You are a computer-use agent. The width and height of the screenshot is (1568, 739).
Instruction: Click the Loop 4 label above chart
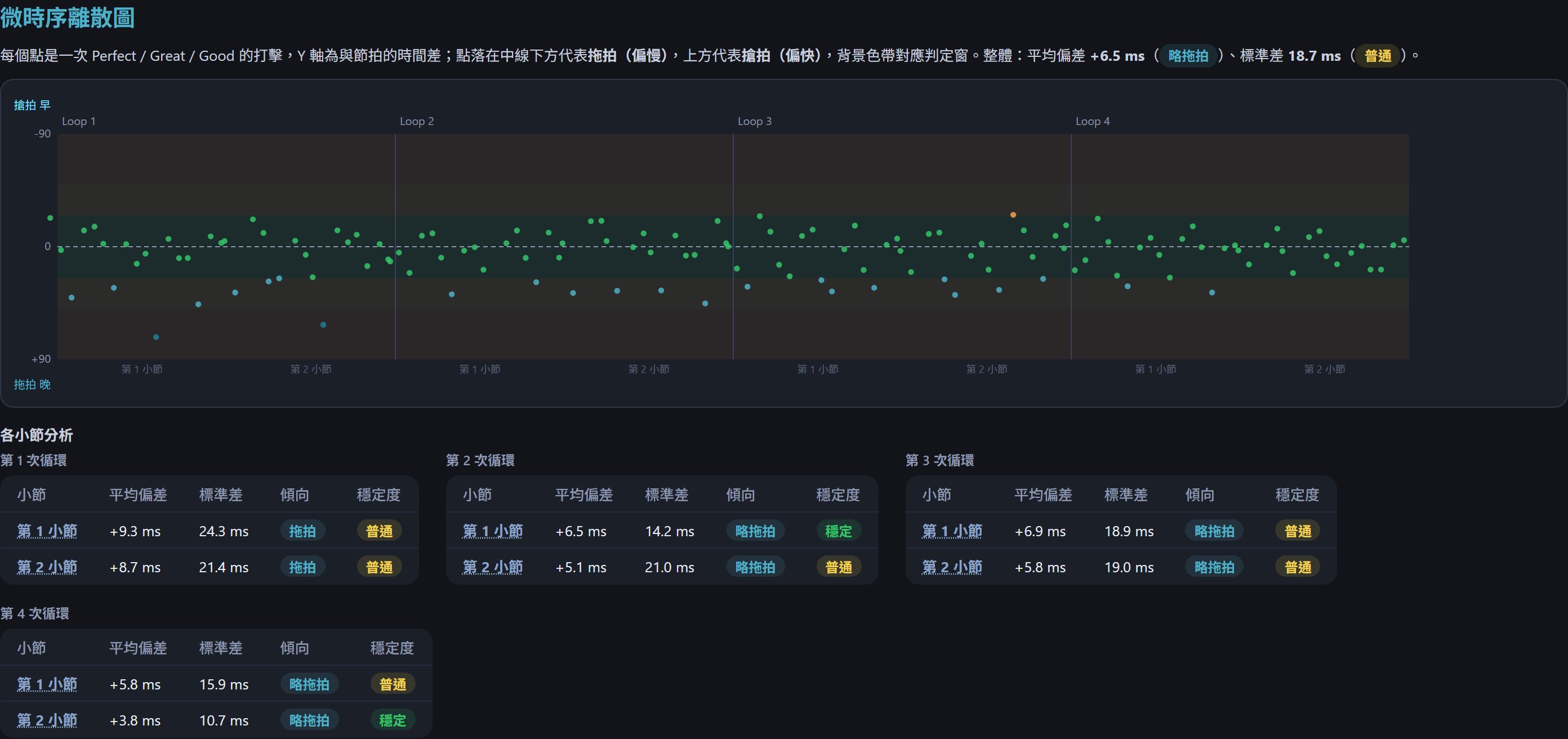1093,121
